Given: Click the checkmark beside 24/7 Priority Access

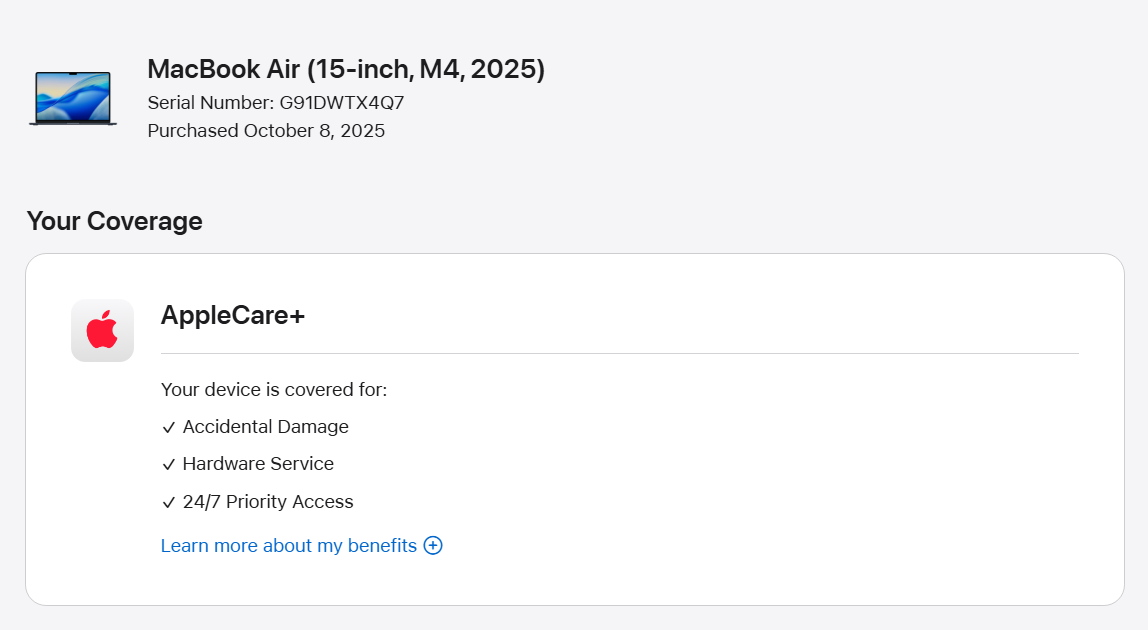Looking at the screenshot, I should [x=168, y=503].
